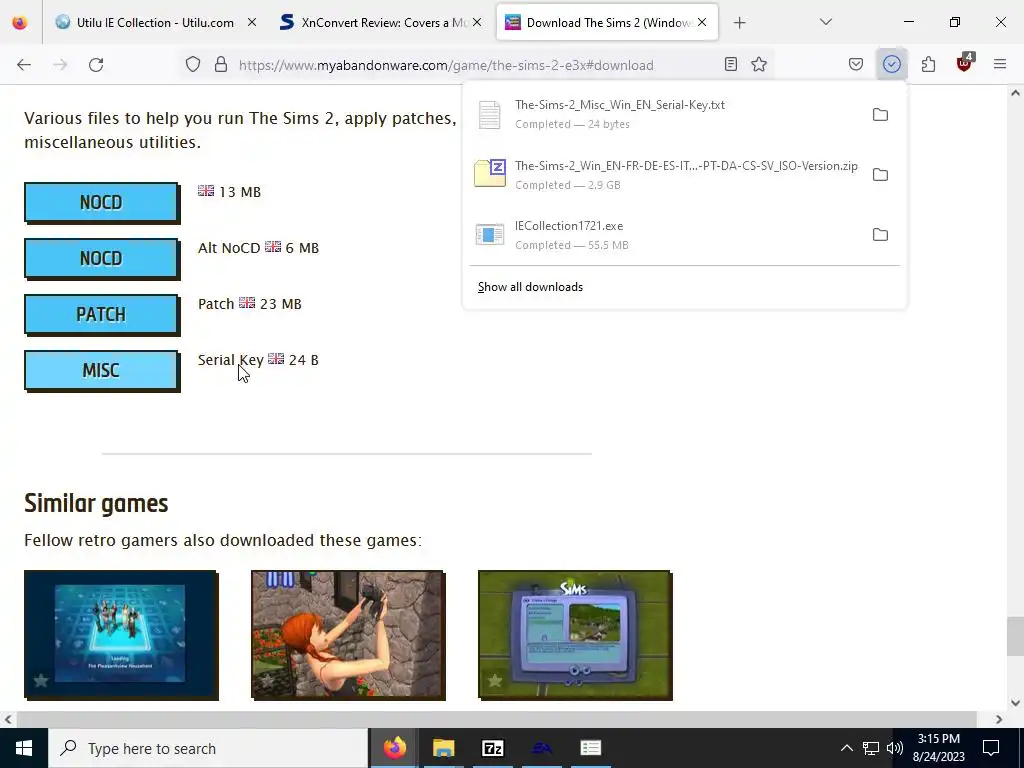Click the page scroll down arrow
The height and width of the screenshot is (768, 1024).
(1015, 703)
